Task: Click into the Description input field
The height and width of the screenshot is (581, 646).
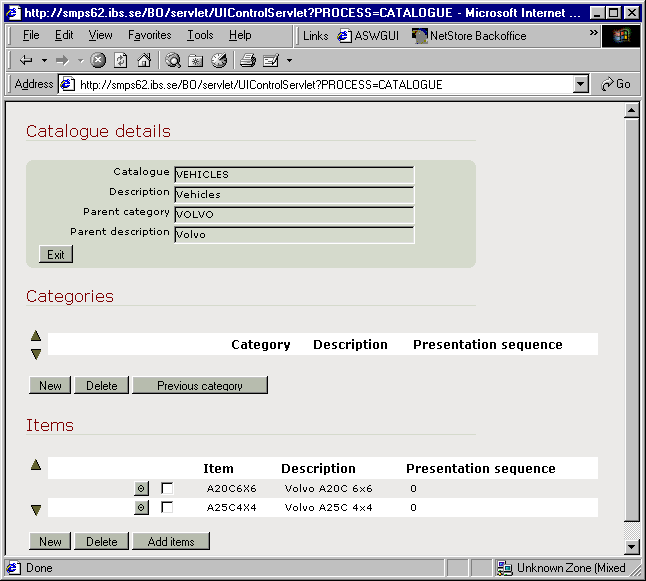Action: 293,195
